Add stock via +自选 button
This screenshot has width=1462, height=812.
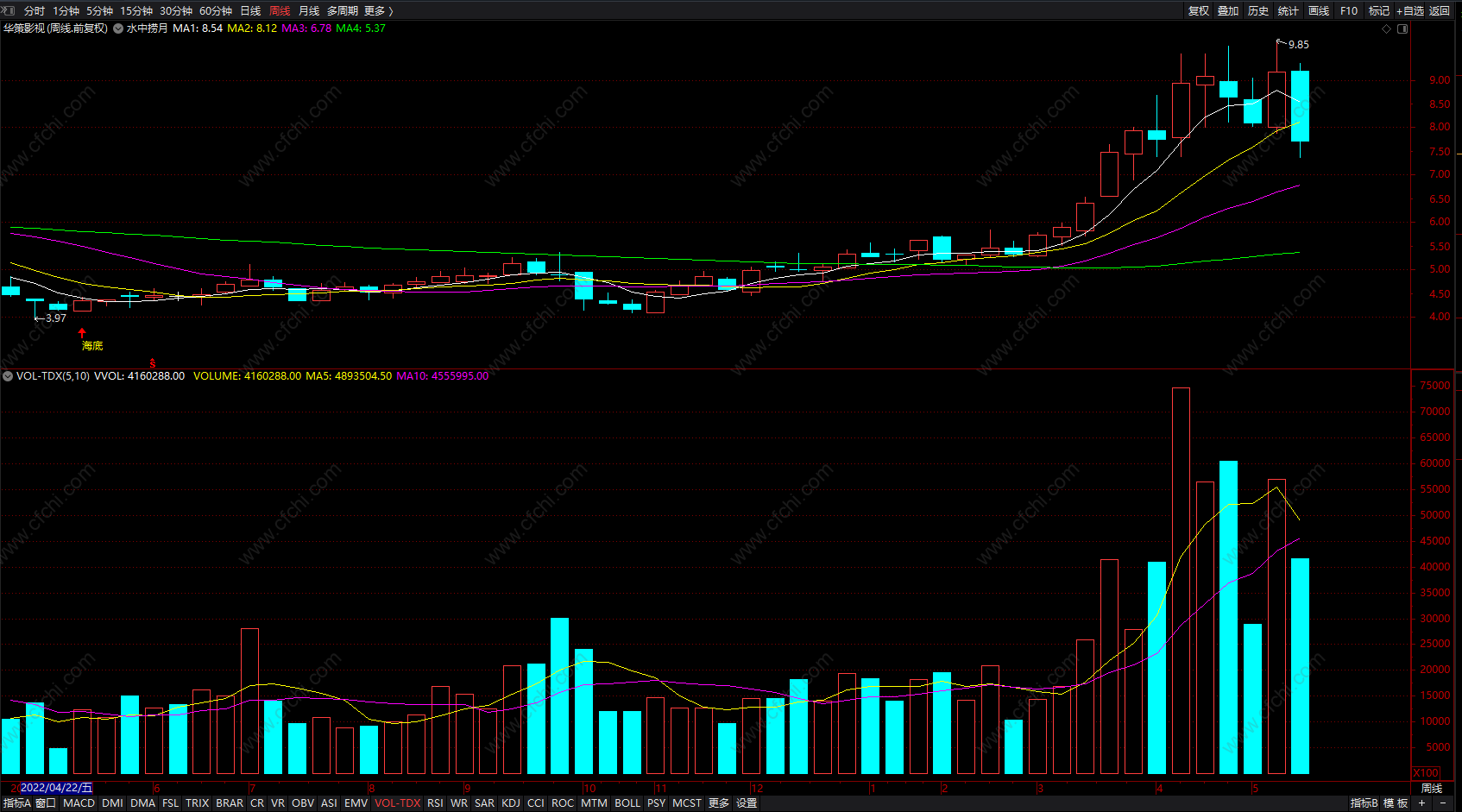[1410, 11]
